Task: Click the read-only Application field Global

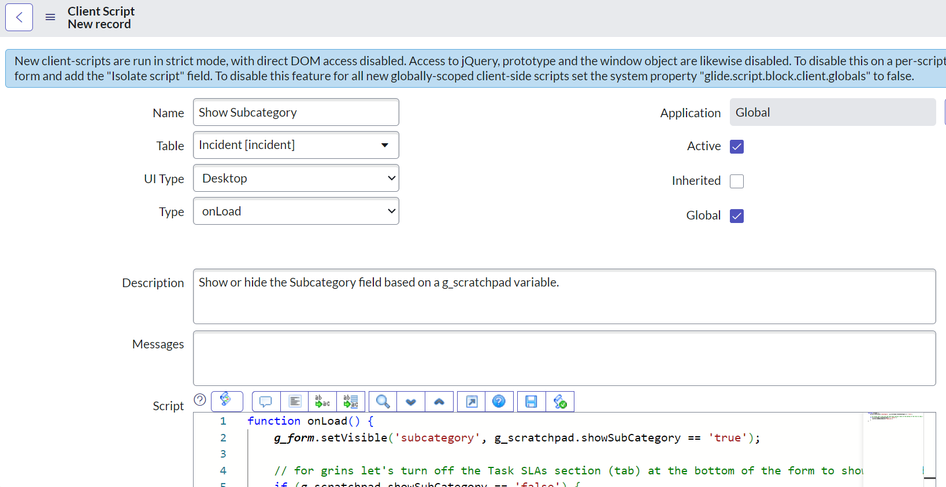Action: pyautogui.click(x=833, y=112)
